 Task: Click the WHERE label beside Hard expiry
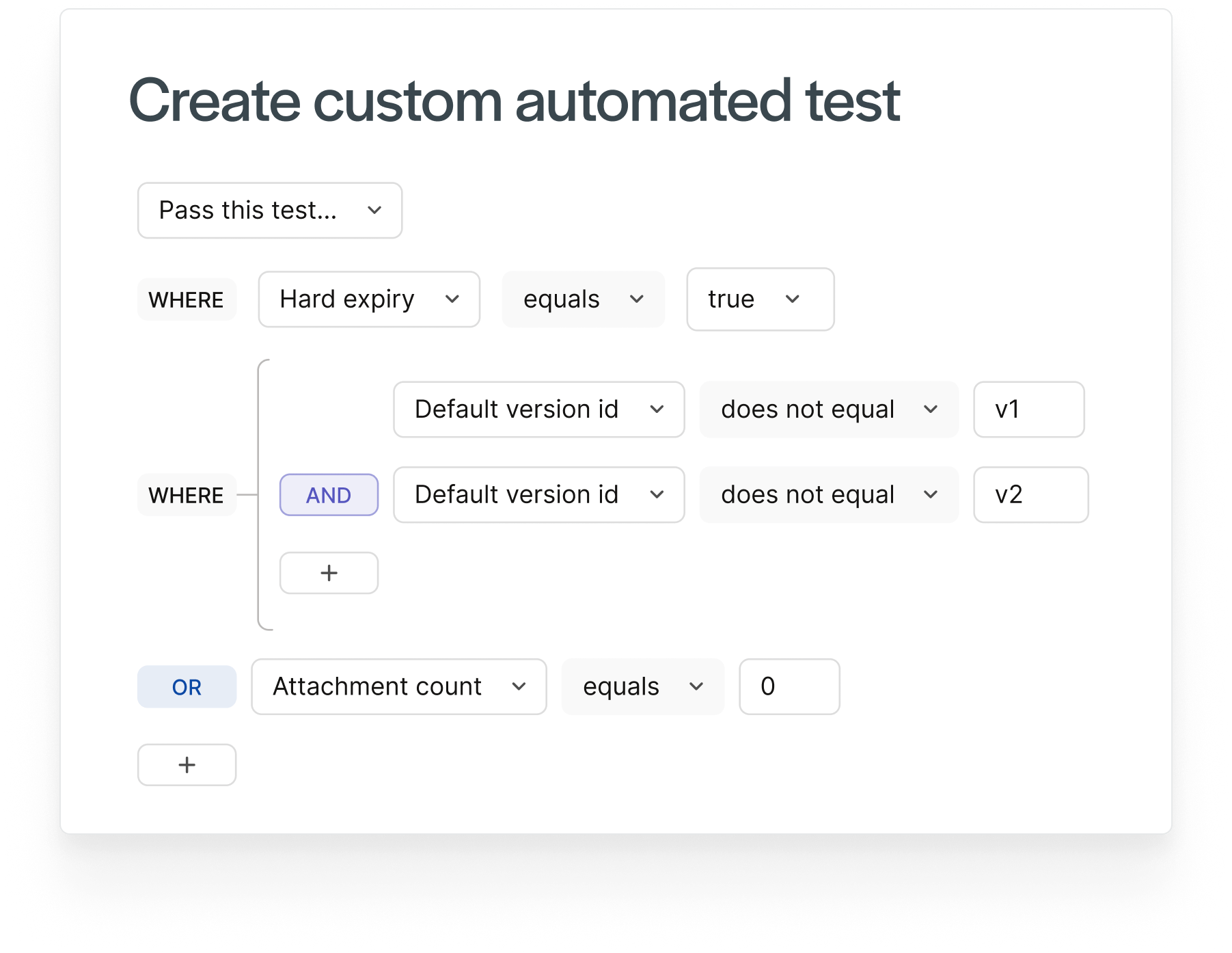[x=187, y=299]
